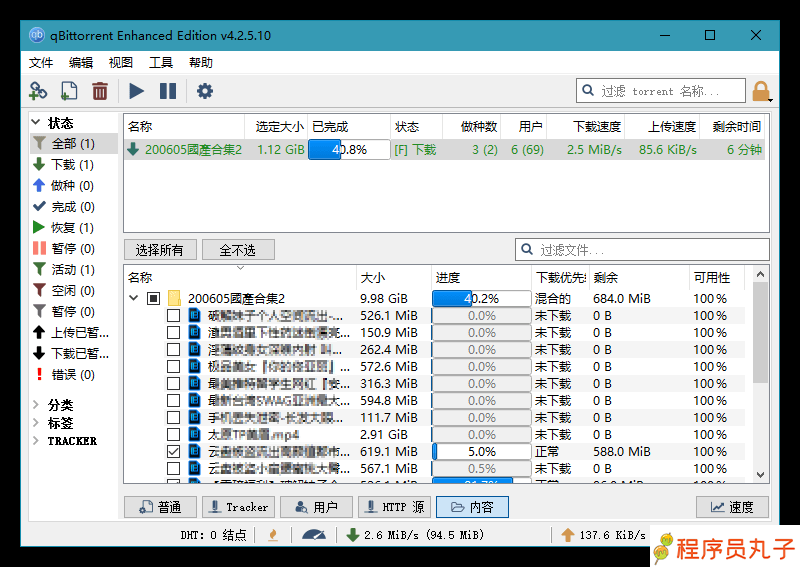Open the 视图 menu
Screen dimensions: 800x567
click(x=120, y=63)
